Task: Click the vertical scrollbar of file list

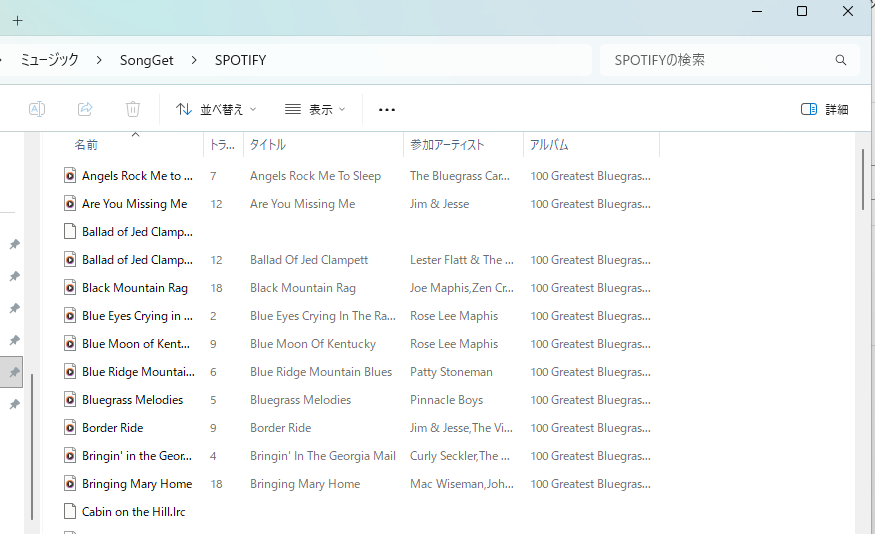Action: (863, 180)
